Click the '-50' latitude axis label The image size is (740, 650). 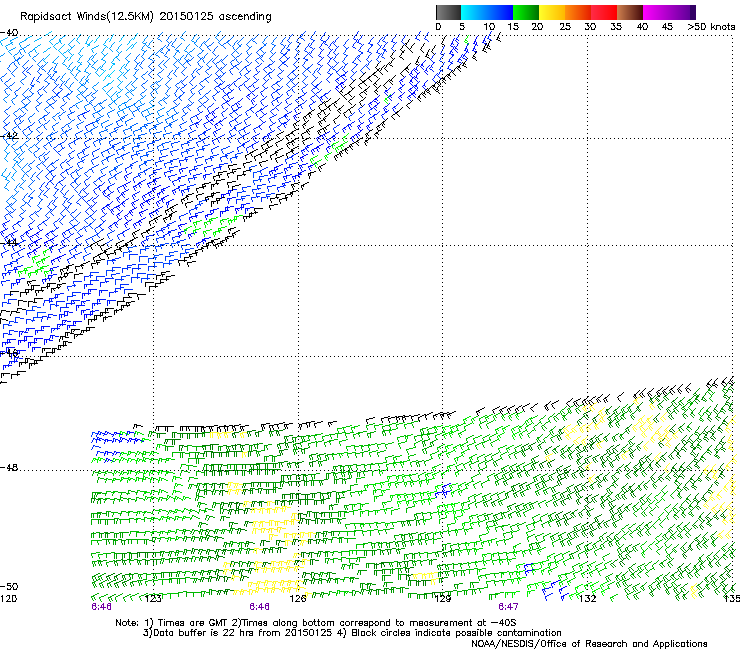coord(9,587)
